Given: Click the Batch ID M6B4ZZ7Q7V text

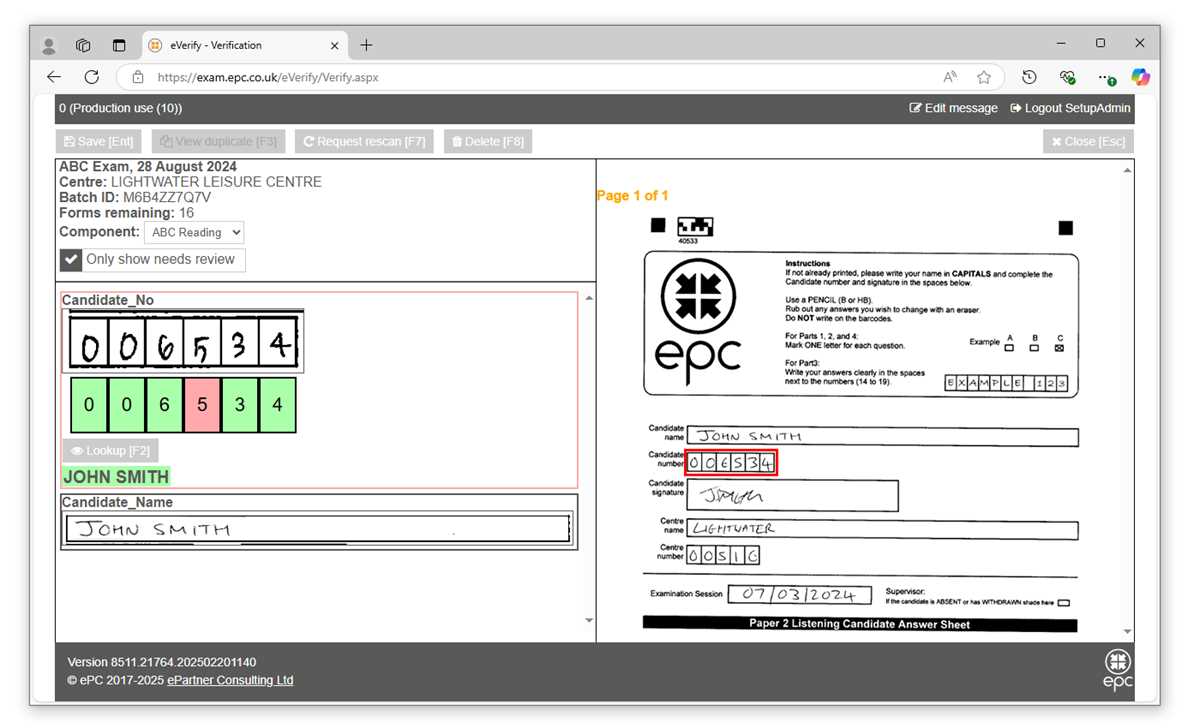Looking at the screenshot, I should point(135,197).
